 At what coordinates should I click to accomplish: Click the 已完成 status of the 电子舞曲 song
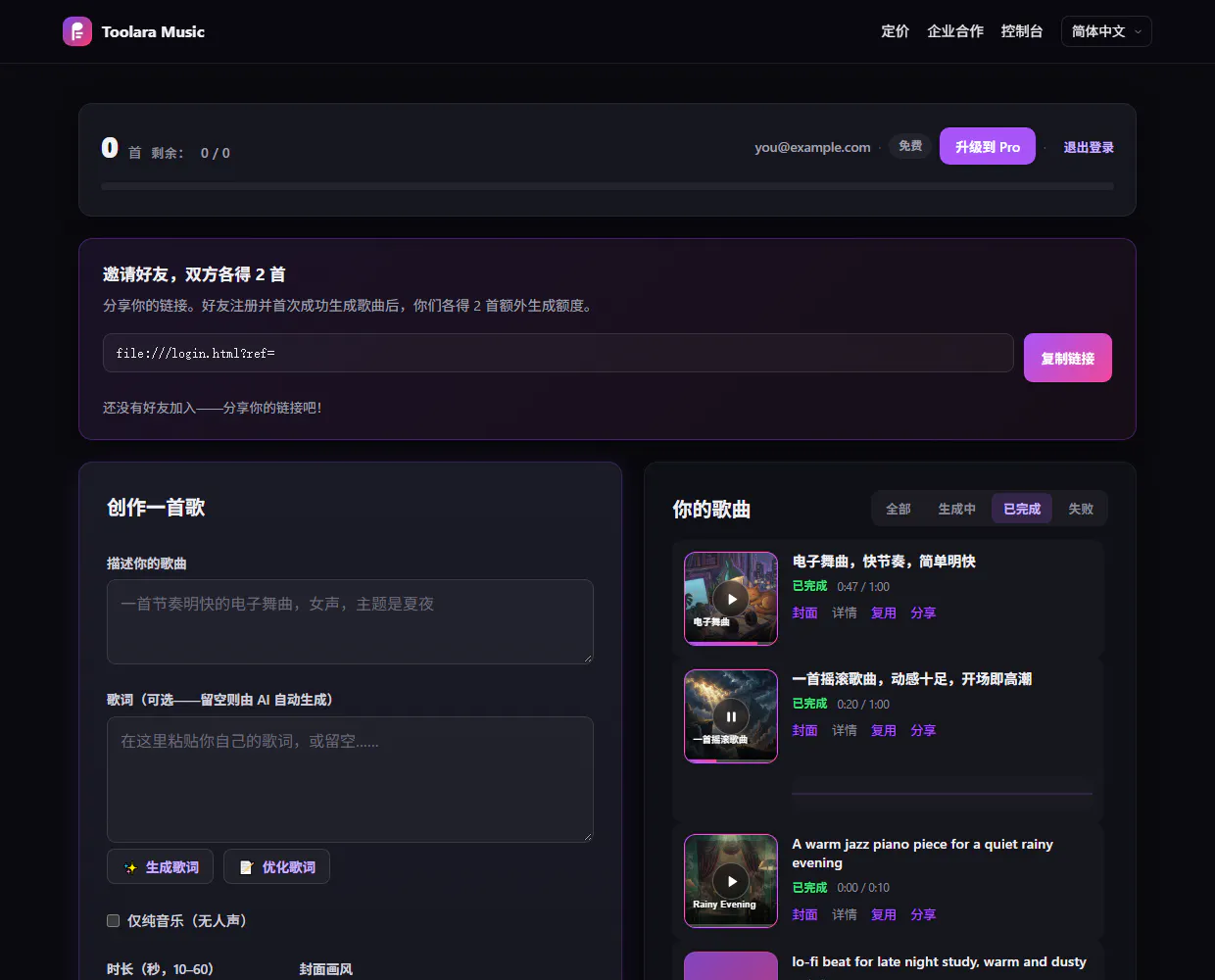(x=809, y=586)
